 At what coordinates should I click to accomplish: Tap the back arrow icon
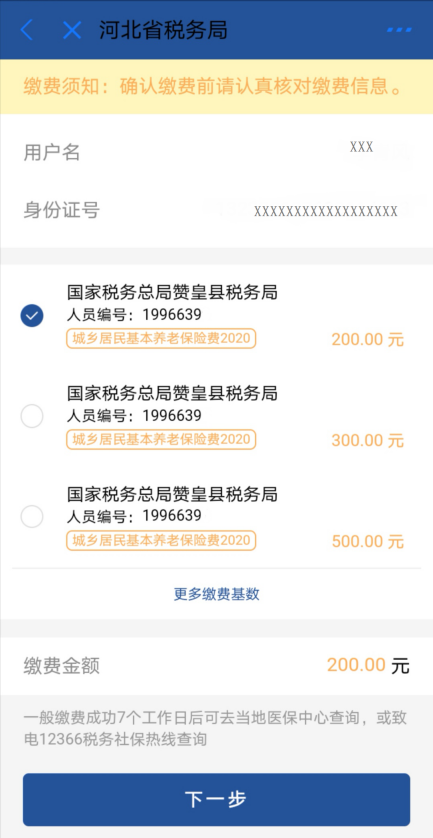(27, 30)
